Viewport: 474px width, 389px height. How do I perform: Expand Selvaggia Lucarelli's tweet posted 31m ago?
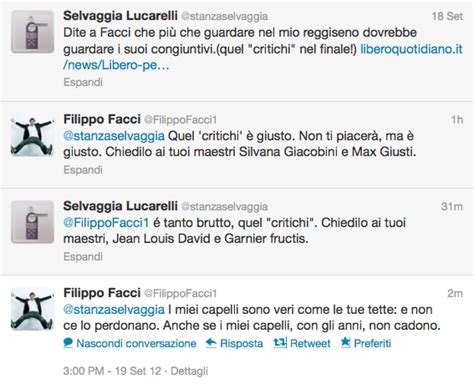(x=83, y=257)
